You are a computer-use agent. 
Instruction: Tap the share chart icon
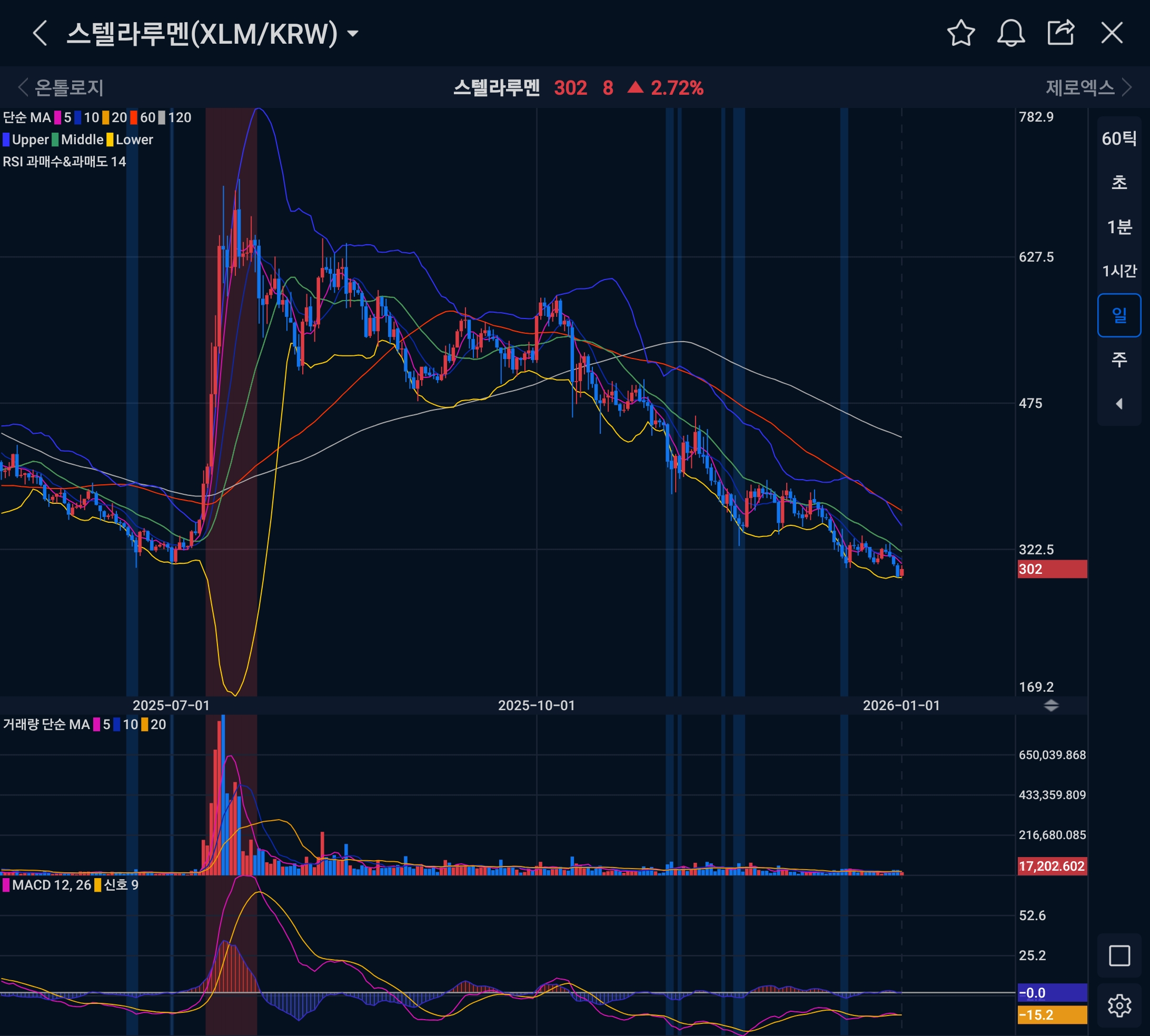click(x=1060, y=33)
